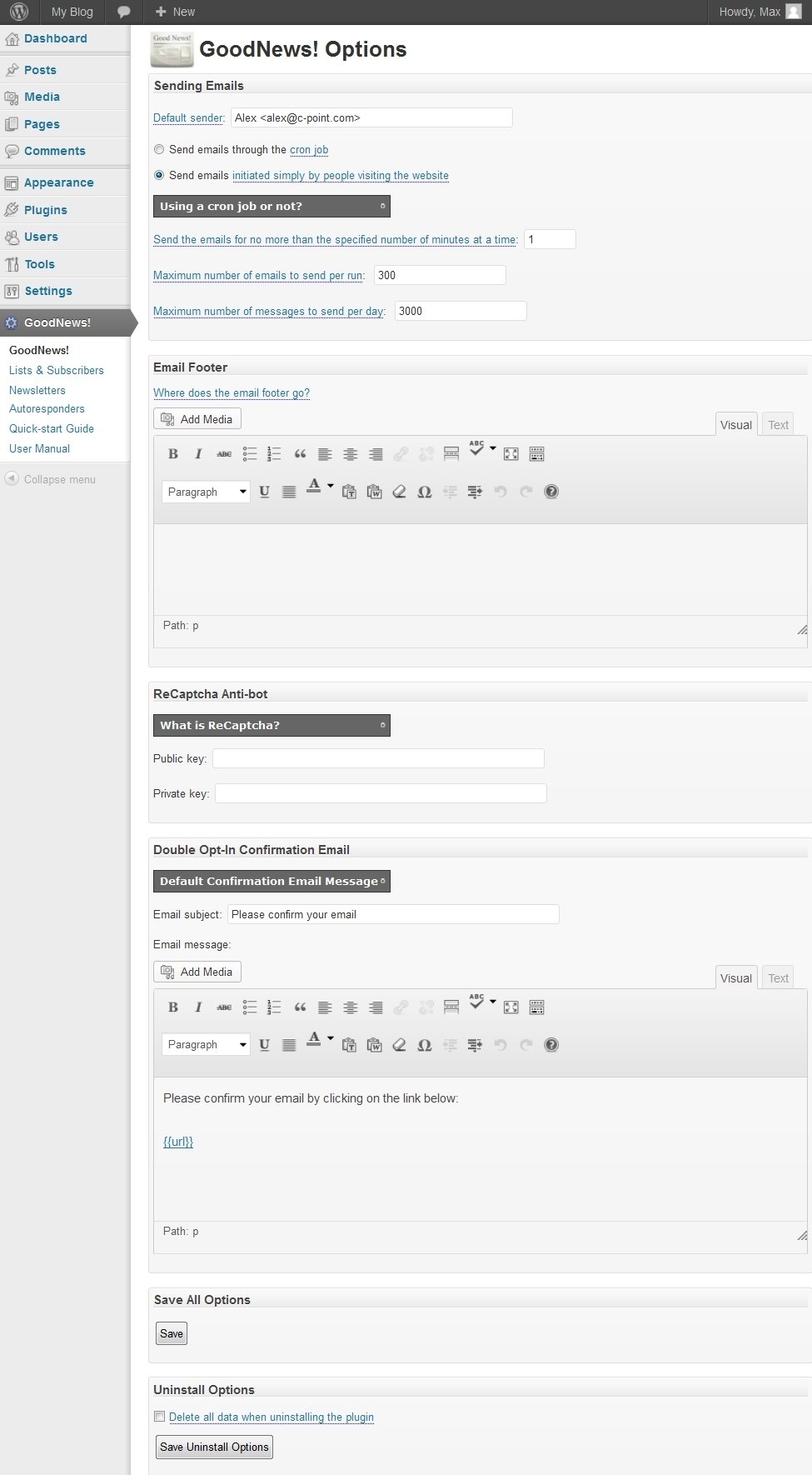Toggle kitchen sink in Email Footer editor
812x1475 pixels.
click(537, 454)
